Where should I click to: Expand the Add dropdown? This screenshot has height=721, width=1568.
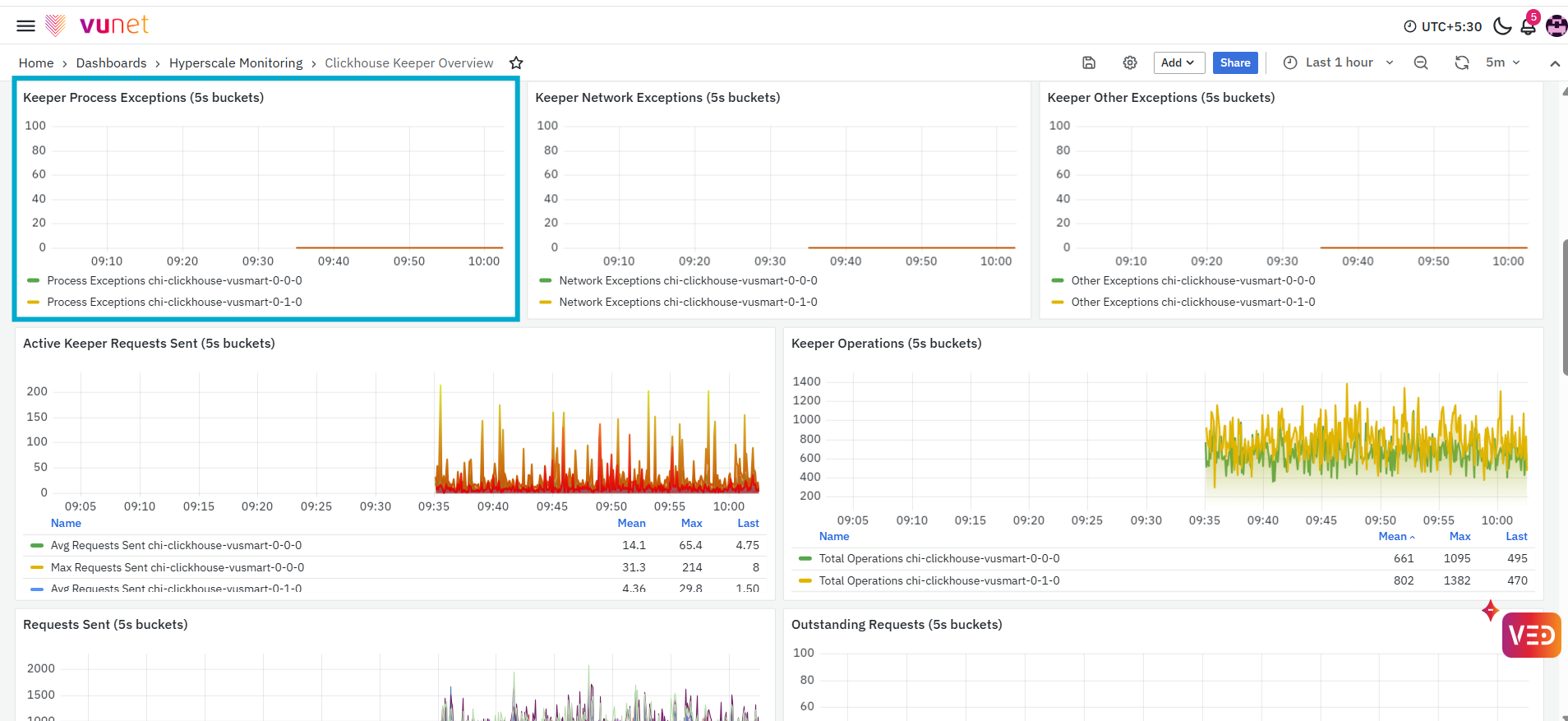coord(1178,62)
